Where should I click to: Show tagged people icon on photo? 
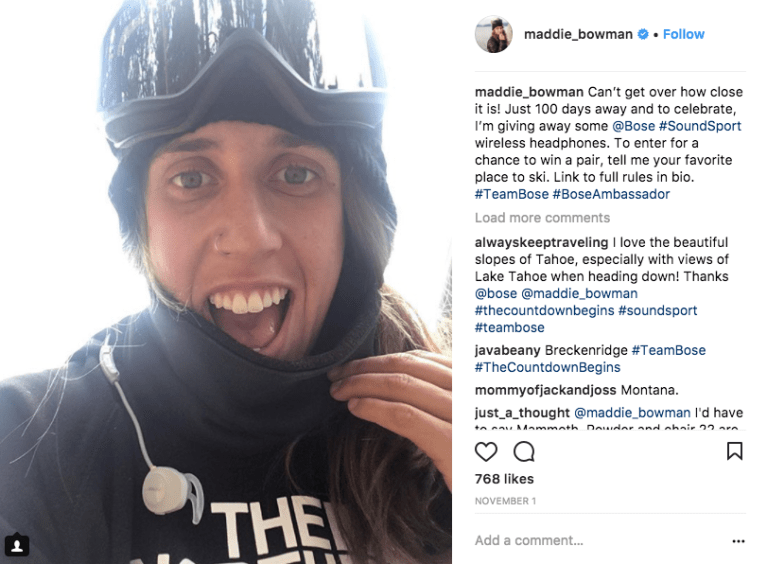pos(17,545)
